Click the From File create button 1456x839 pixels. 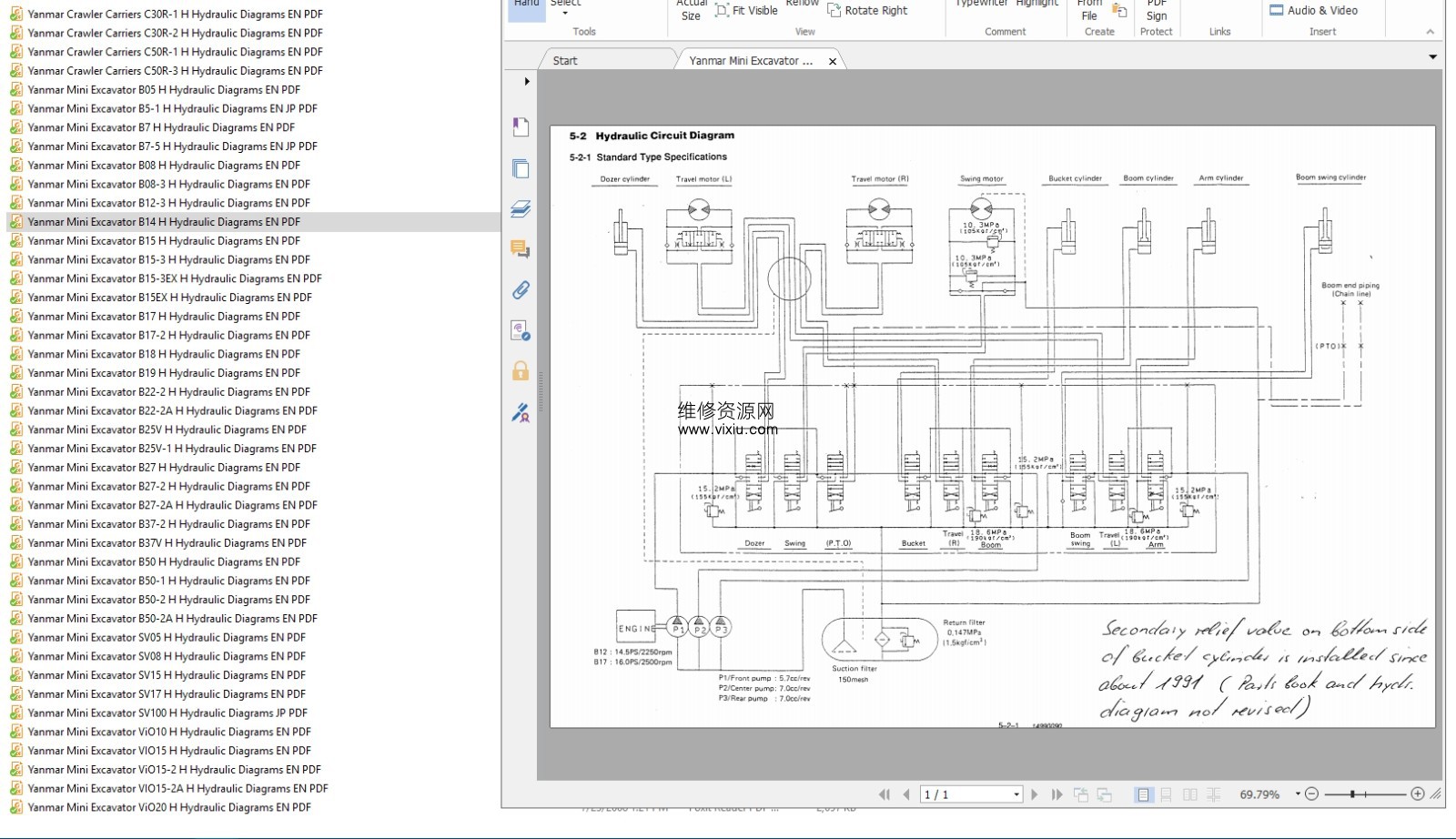(x=1089, y=11)
